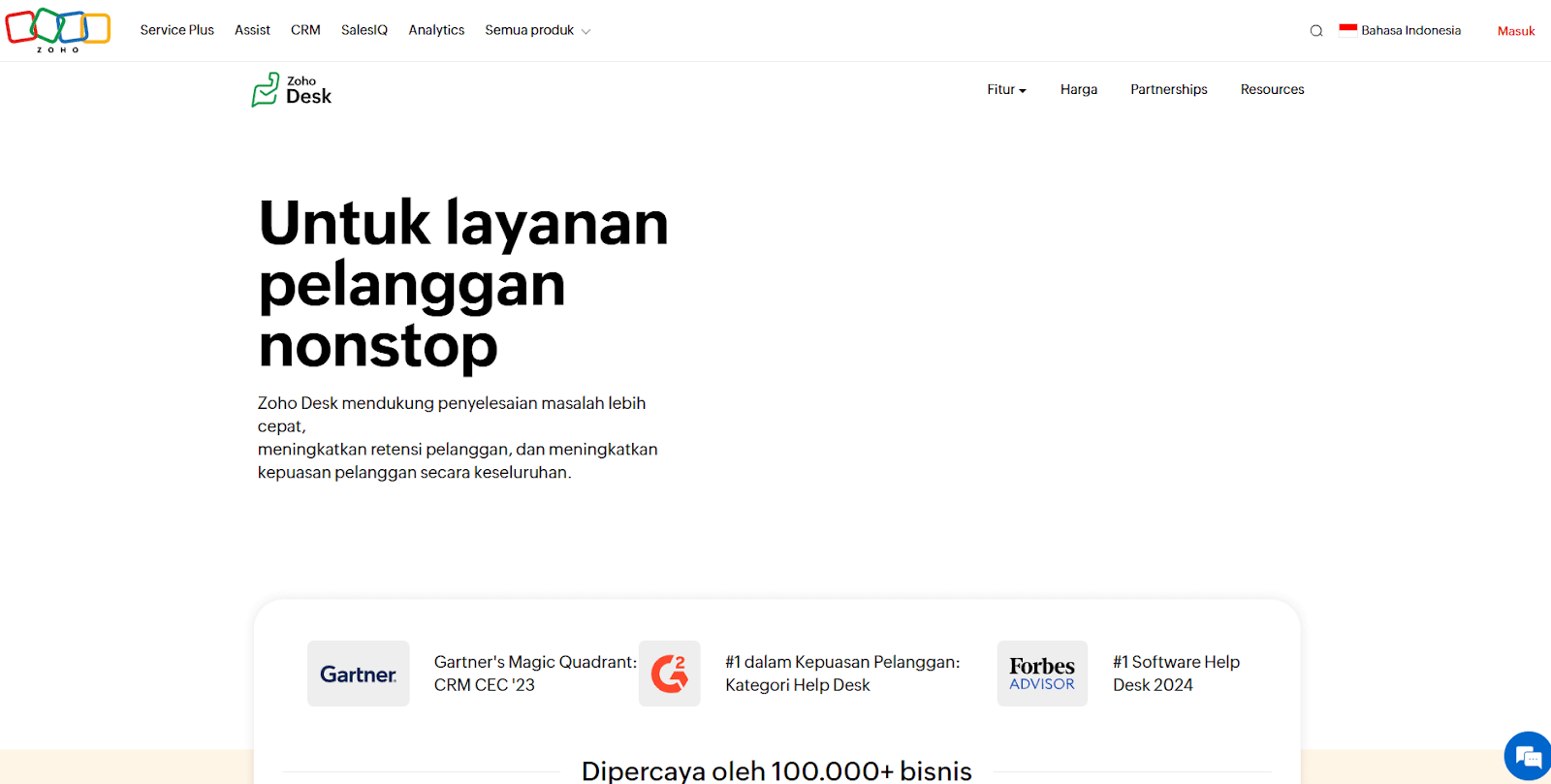Open the Resources page
Image resolution: width=1551 pixels, height=784 pixels.
[x=1273, y=89]
